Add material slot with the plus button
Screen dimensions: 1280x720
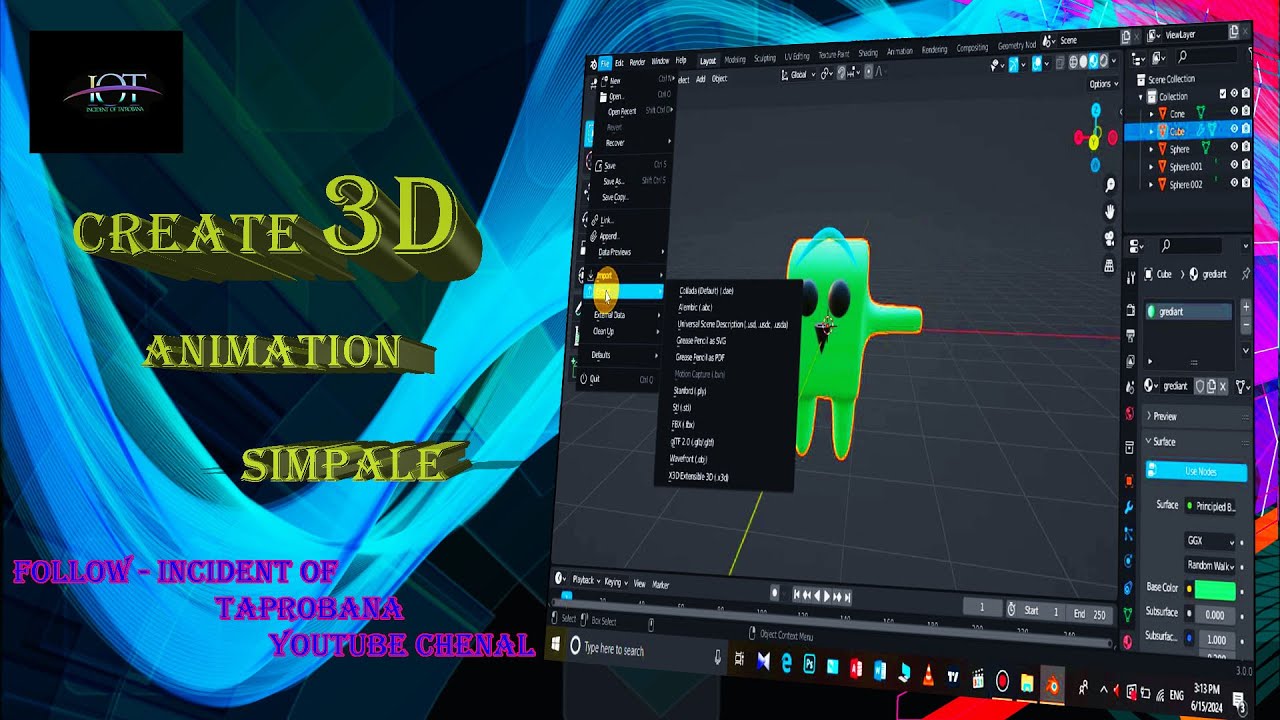pos(1246,307)
